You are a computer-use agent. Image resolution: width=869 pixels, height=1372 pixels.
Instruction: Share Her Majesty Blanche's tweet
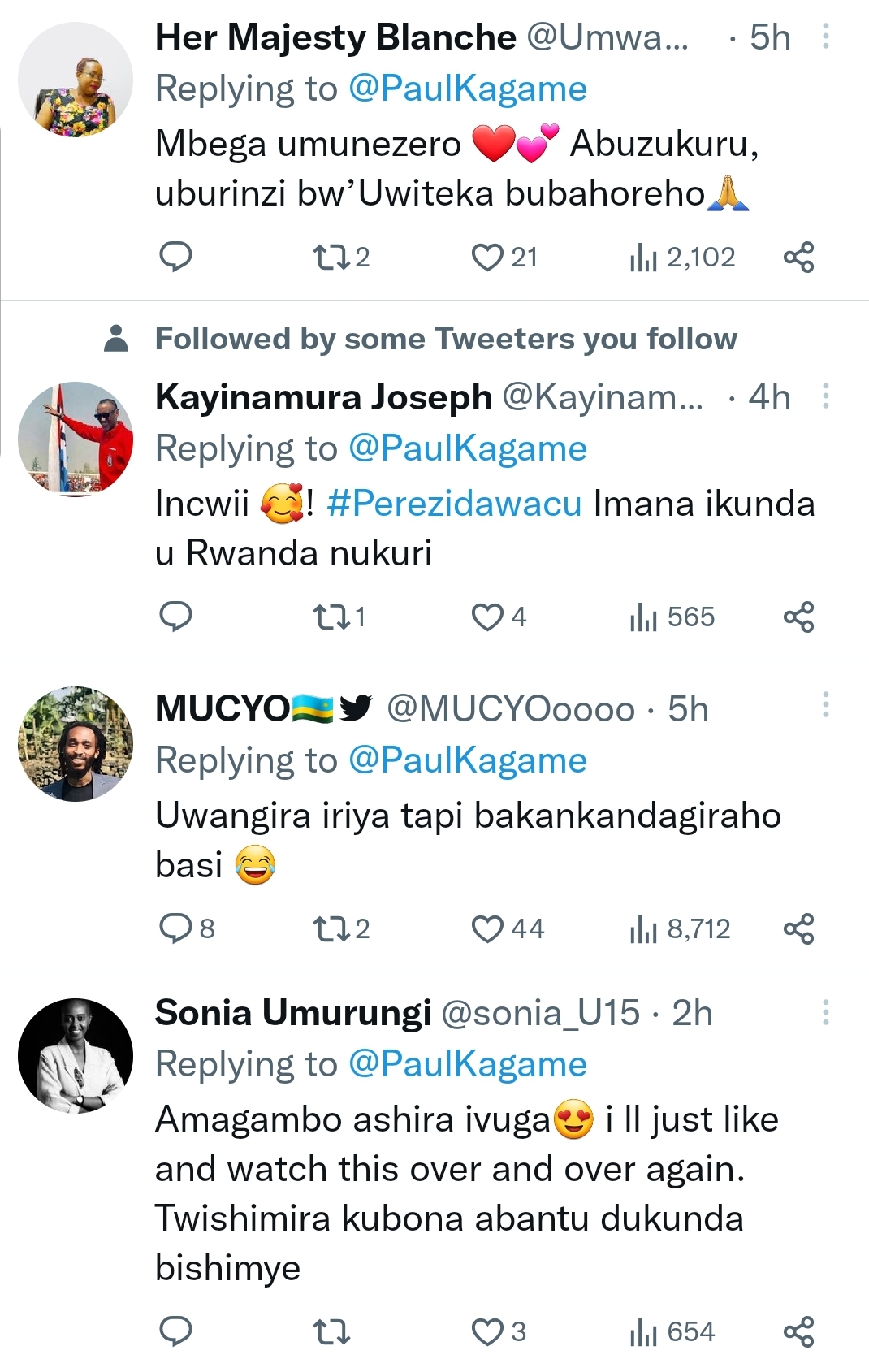[x=798, y=257]
